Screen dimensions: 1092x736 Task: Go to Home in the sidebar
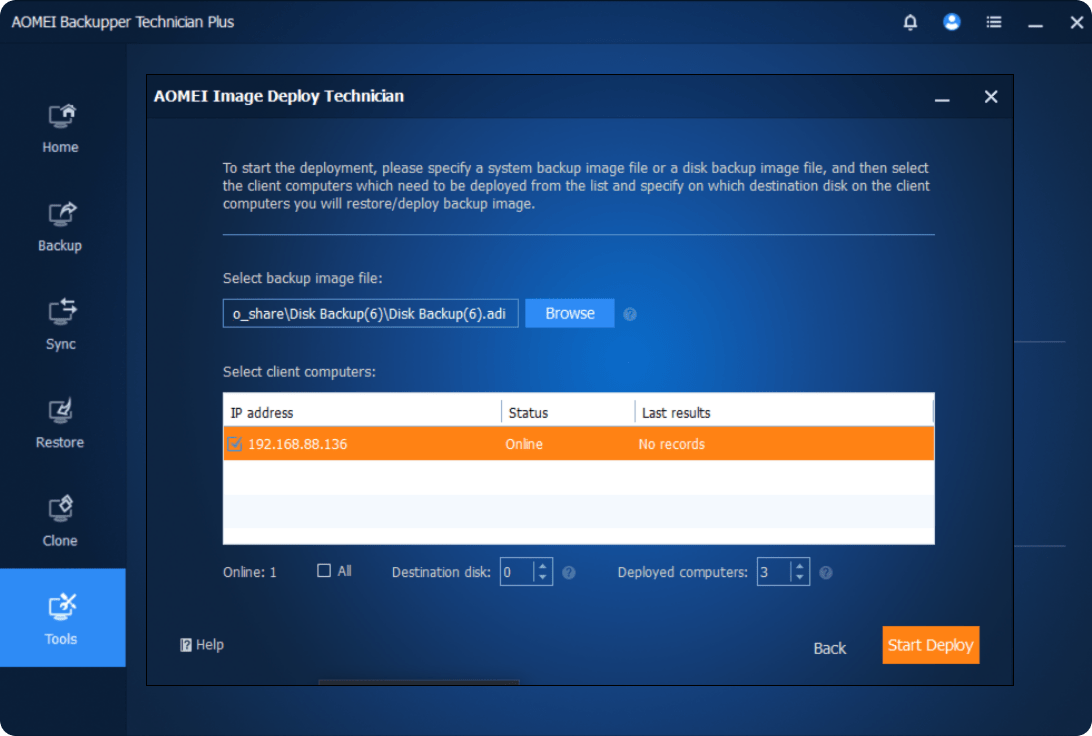point(61,130)
